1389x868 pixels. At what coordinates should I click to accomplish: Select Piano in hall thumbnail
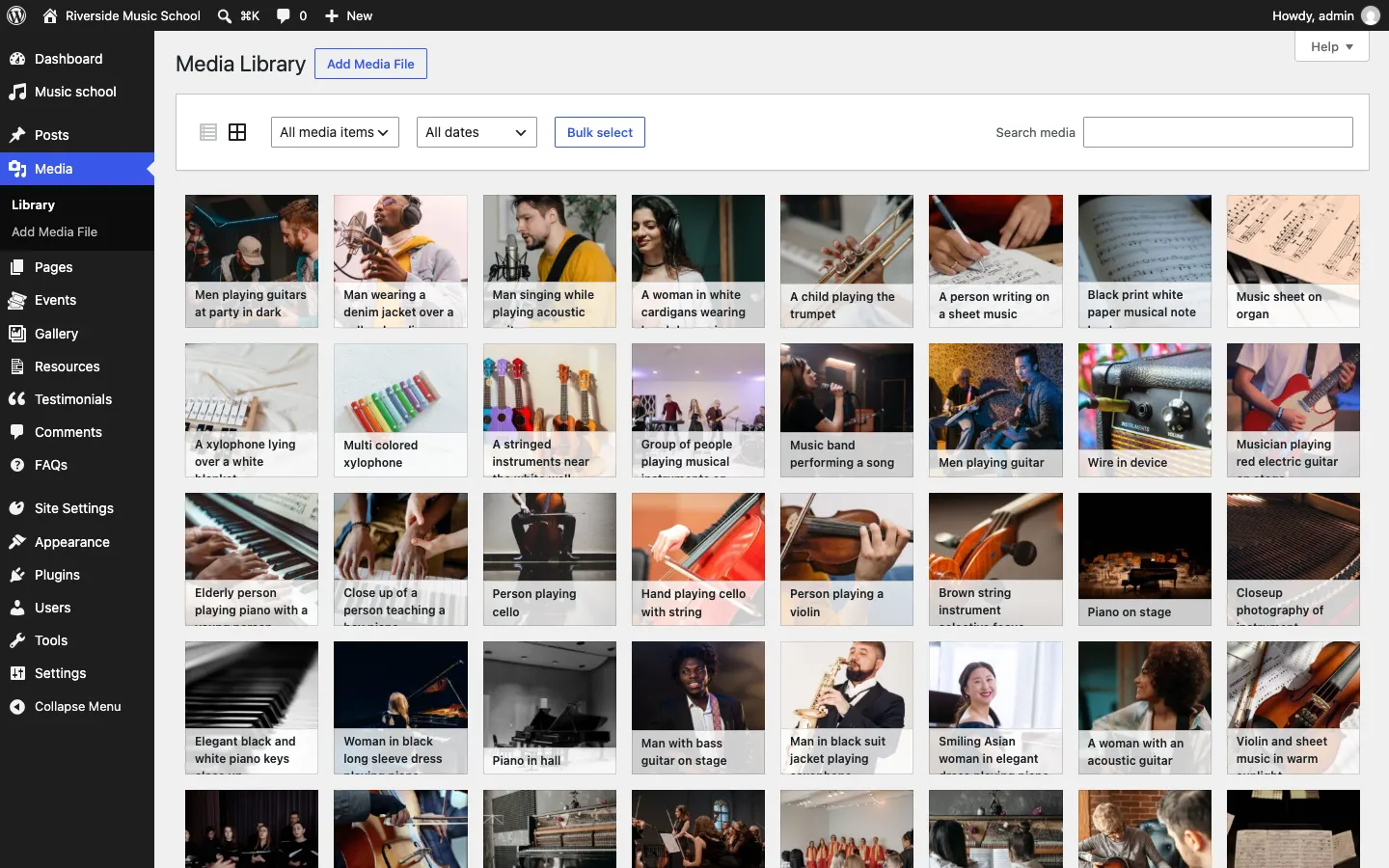click(x=550, y=708)
